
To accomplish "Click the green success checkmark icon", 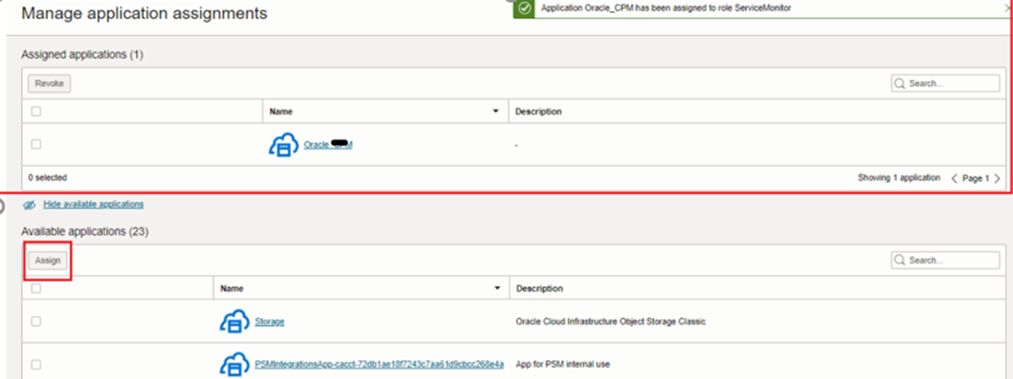I will point(525,8).
